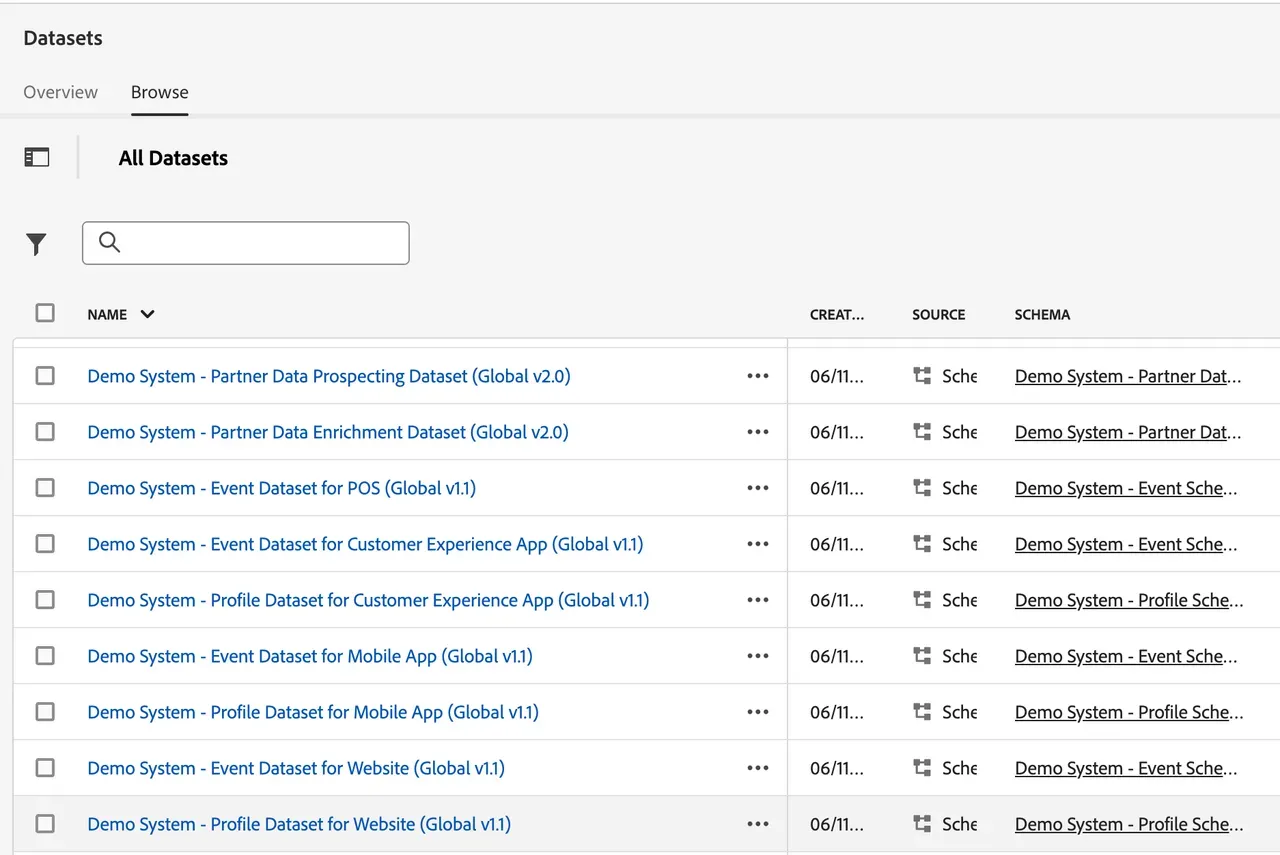
Task: Click the schema source icon for Partner Data Enrichment row
Action: [x=922, y=432]
